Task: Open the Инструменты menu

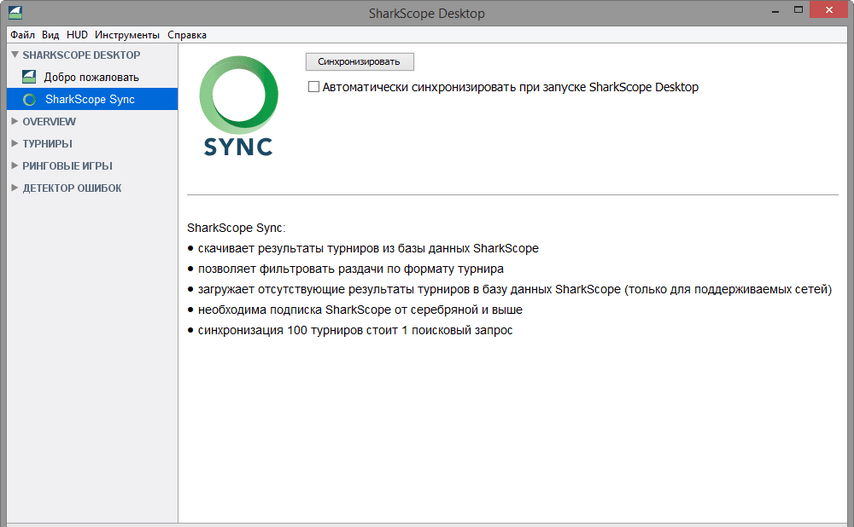Action: click(127, 35)
